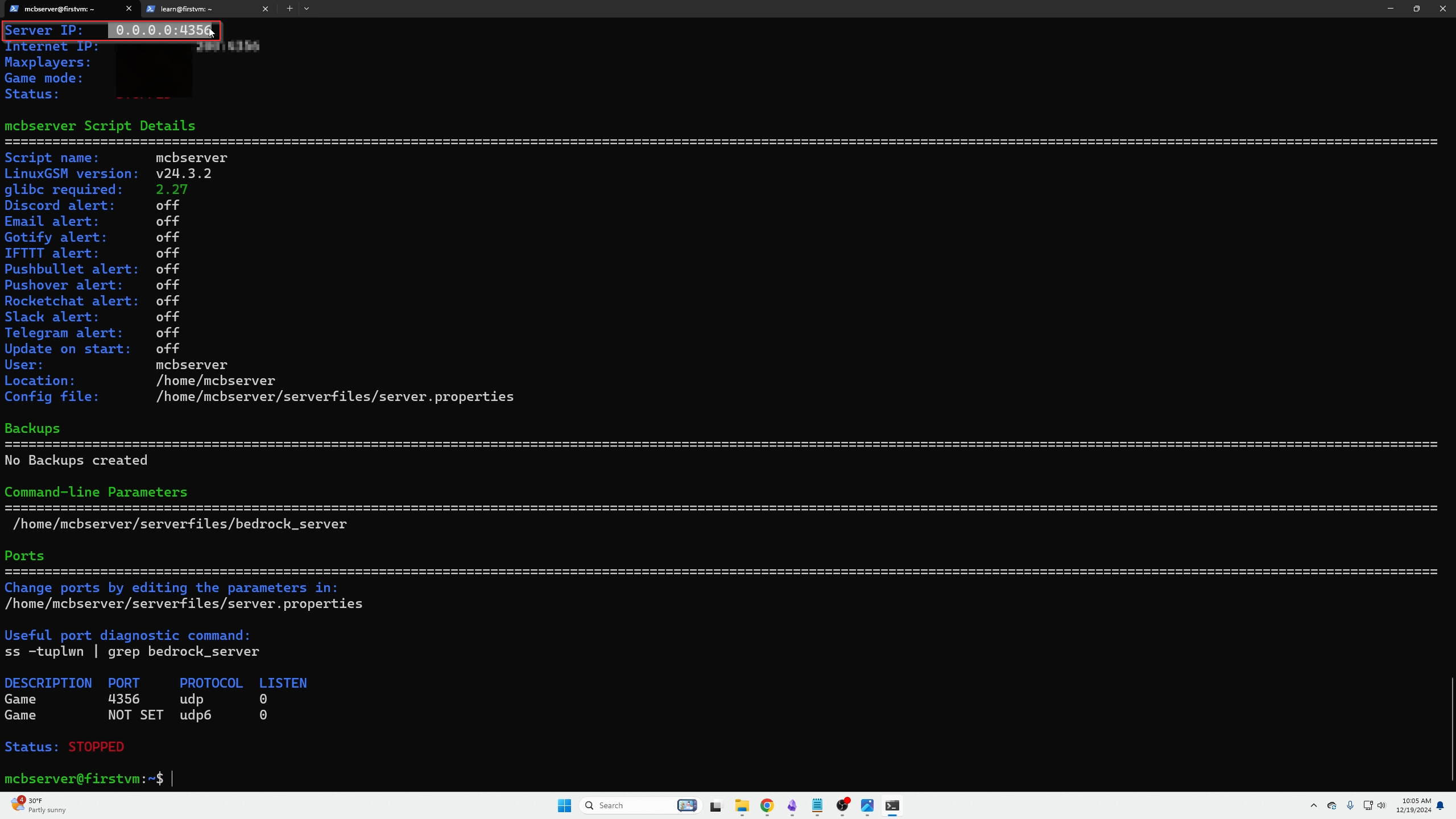
Task: Open a new terminal tab with plus button
Action: click(289, 9)
